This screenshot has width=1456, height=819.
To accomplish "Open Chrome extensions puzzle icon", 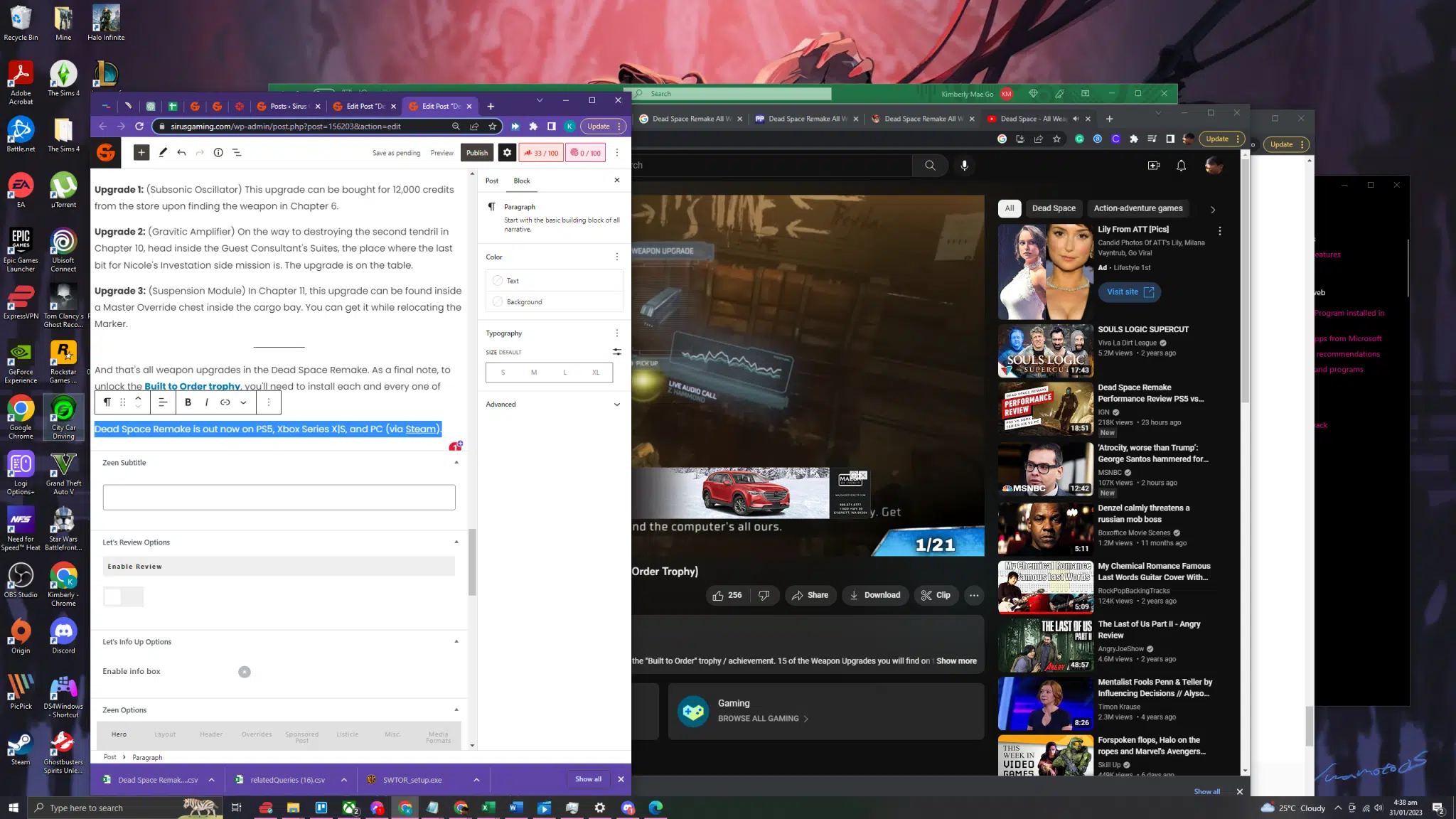I will (x=533, y=127).
